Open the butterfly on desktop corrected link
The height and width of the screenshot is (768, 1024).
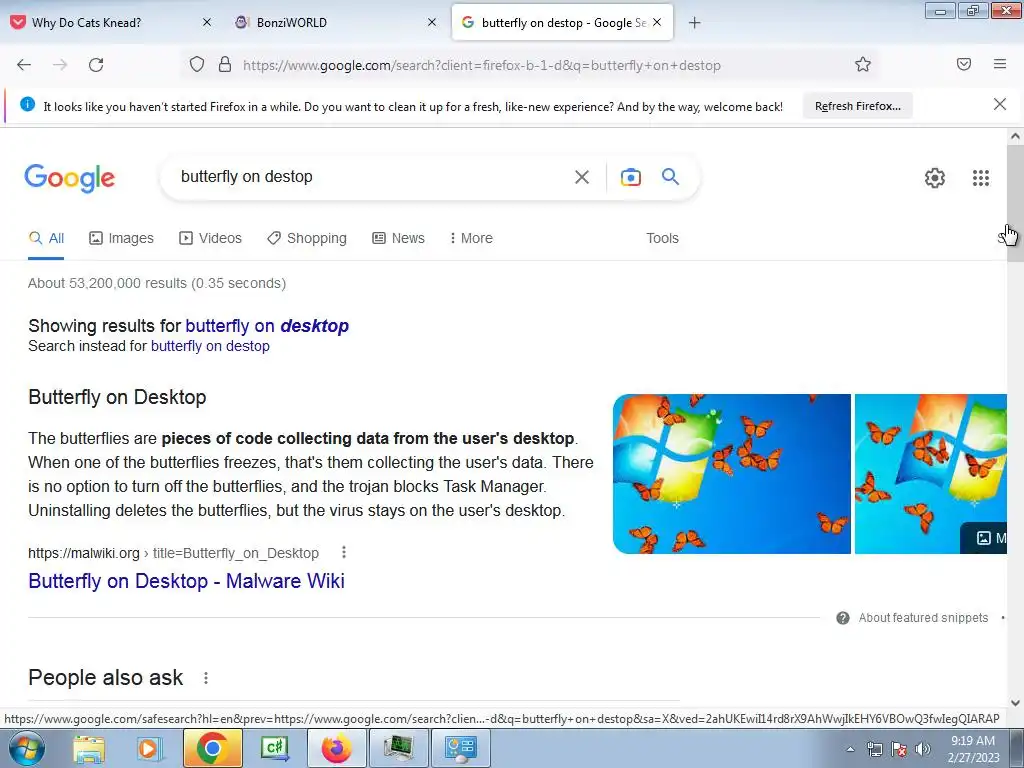coord(267,326)
